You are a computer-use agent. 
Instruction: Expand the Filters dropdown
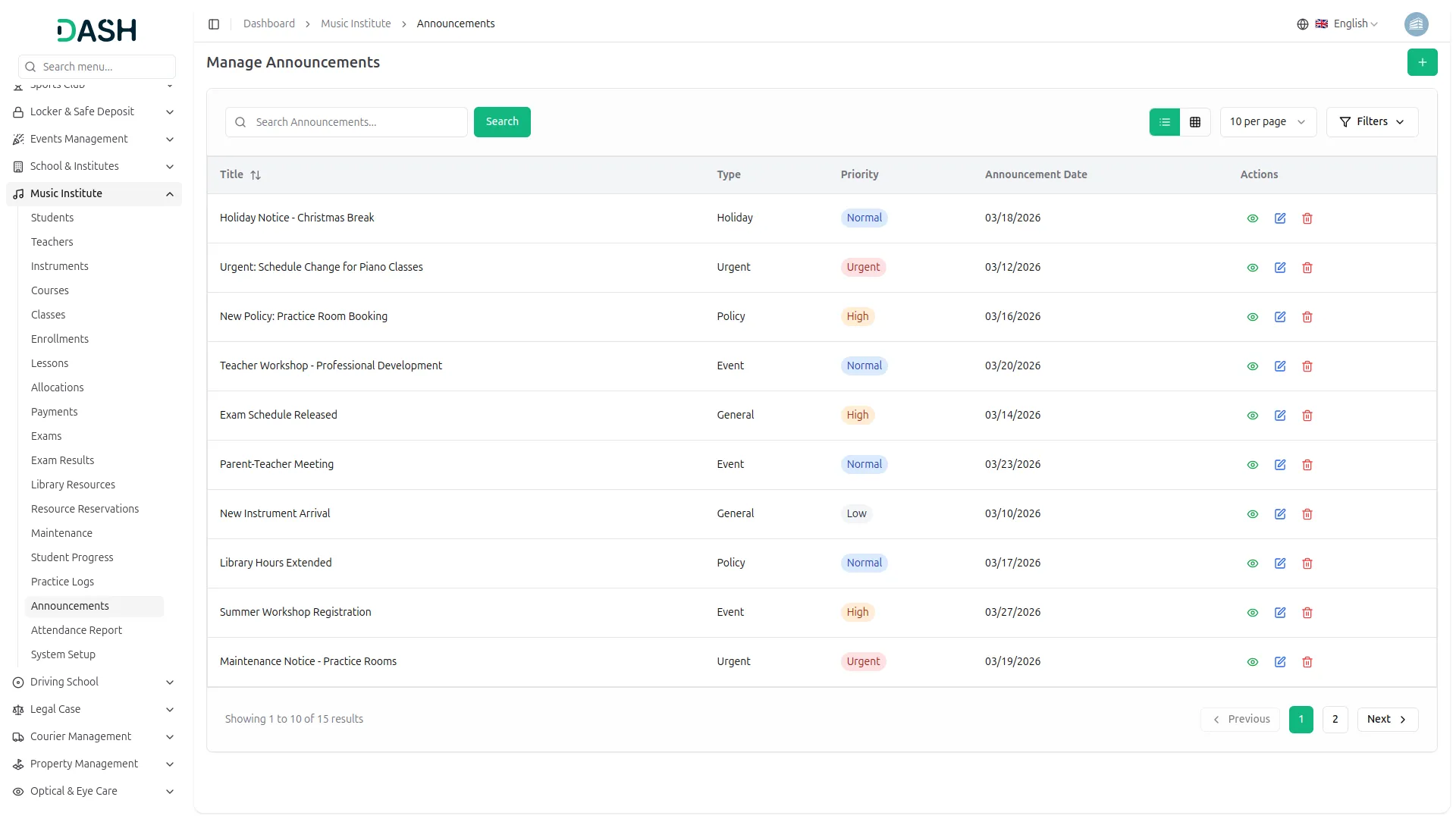1371,122
